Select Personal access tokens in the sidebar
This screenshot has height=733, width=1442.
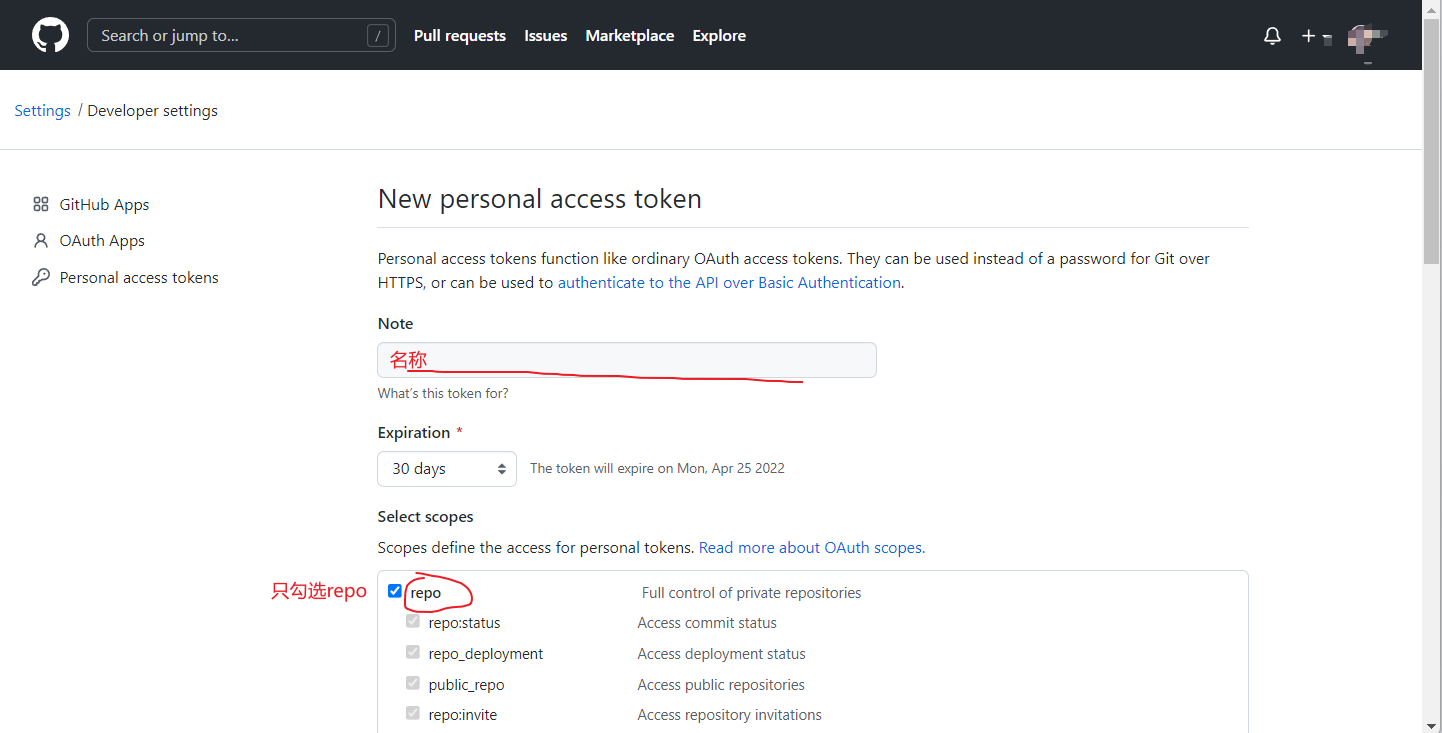click(139, 278)
